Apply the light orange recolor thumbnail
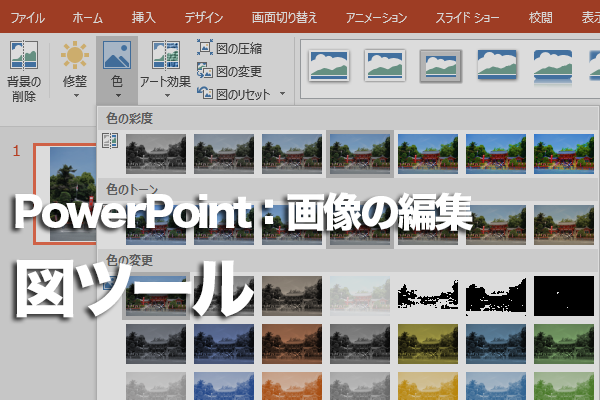This screenshot has width=600, height=400. 292,386
